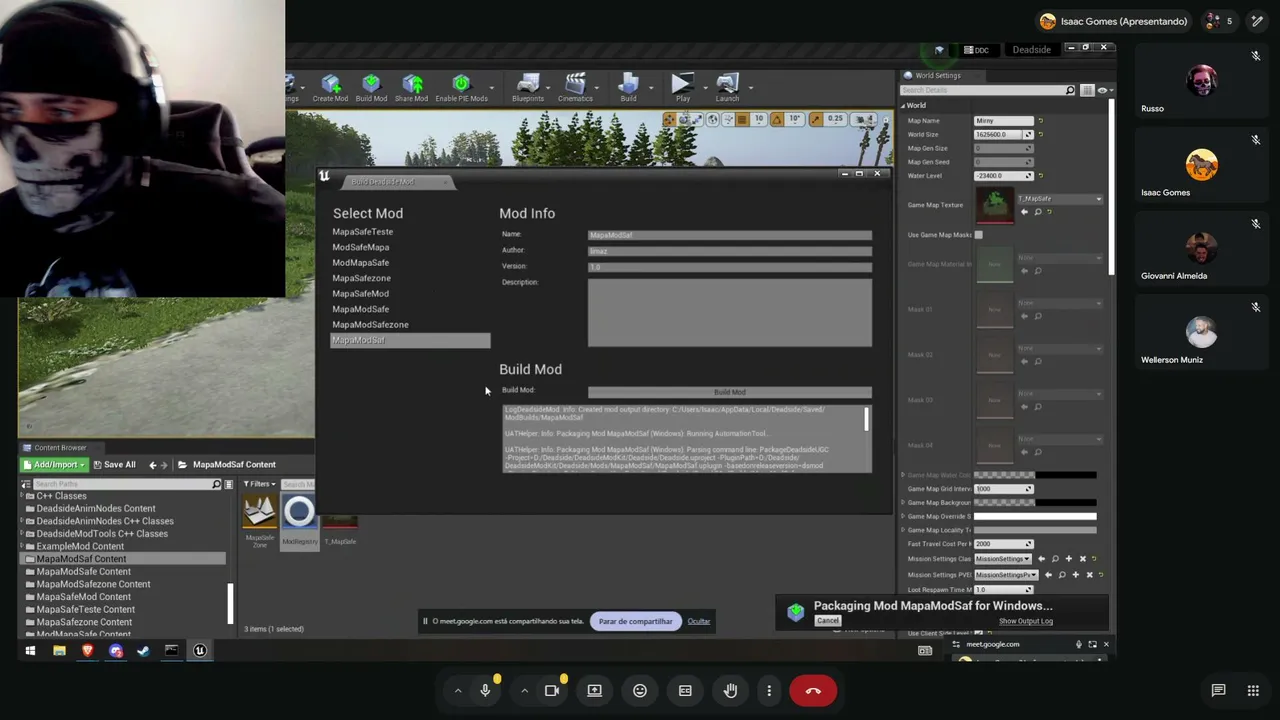Image resolution: width=1280 pixels, height=720 pixels.
Task: Click the world coordinate system globe icon
Action: [712, 119]
